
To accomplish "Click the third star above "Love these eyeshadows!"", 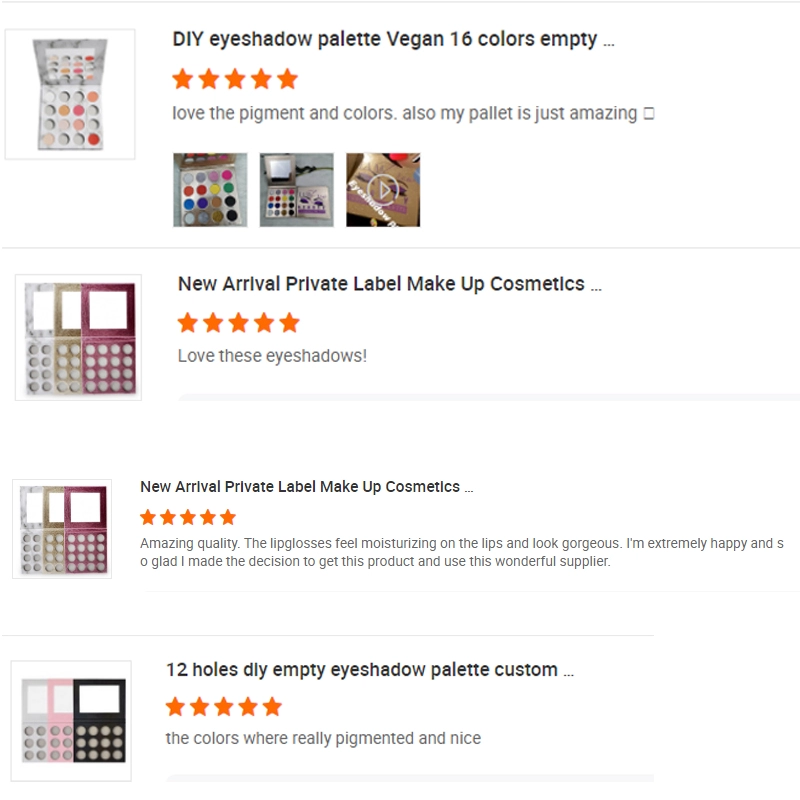I will click(238, 323).
